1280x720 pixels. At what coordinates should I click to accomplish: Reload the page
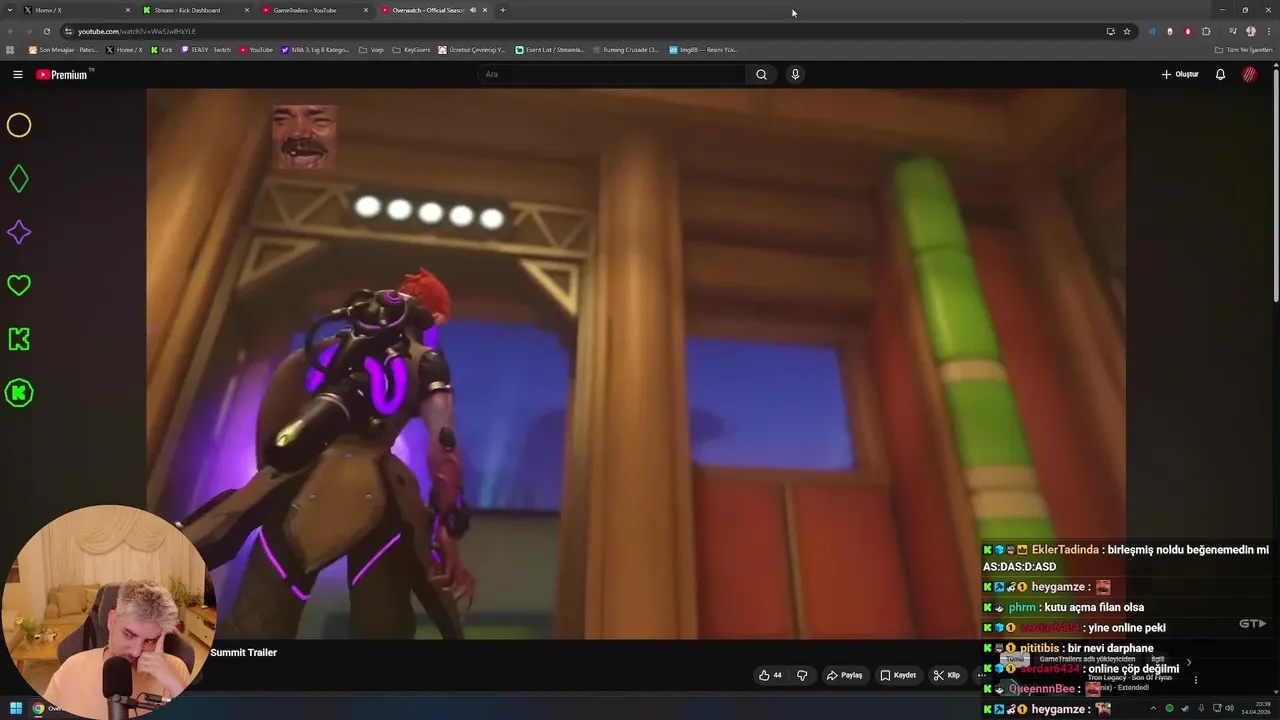46,31
